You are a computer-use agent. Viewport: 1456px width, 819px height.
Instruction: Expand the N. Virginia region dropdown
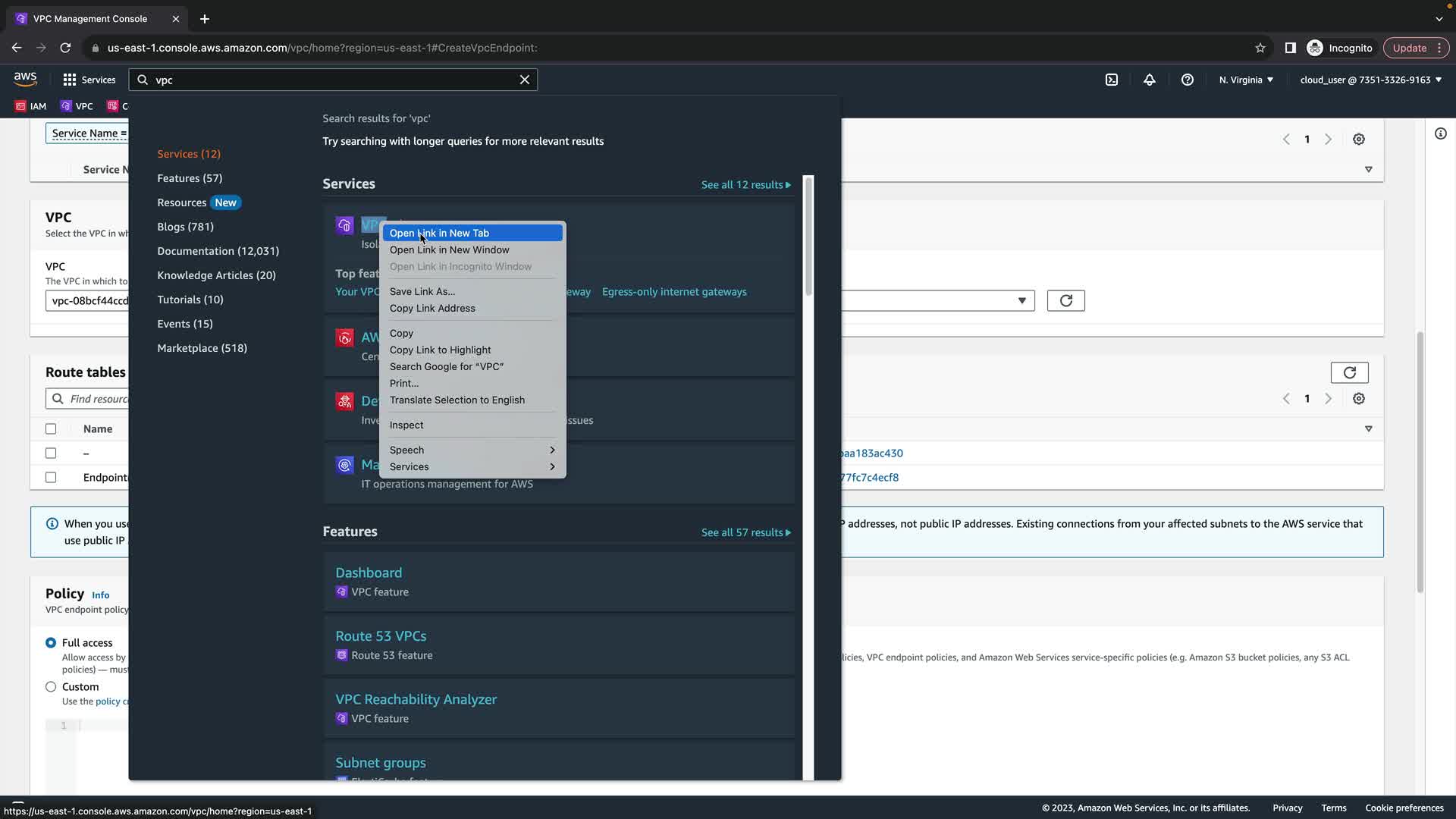point(1246,80)
